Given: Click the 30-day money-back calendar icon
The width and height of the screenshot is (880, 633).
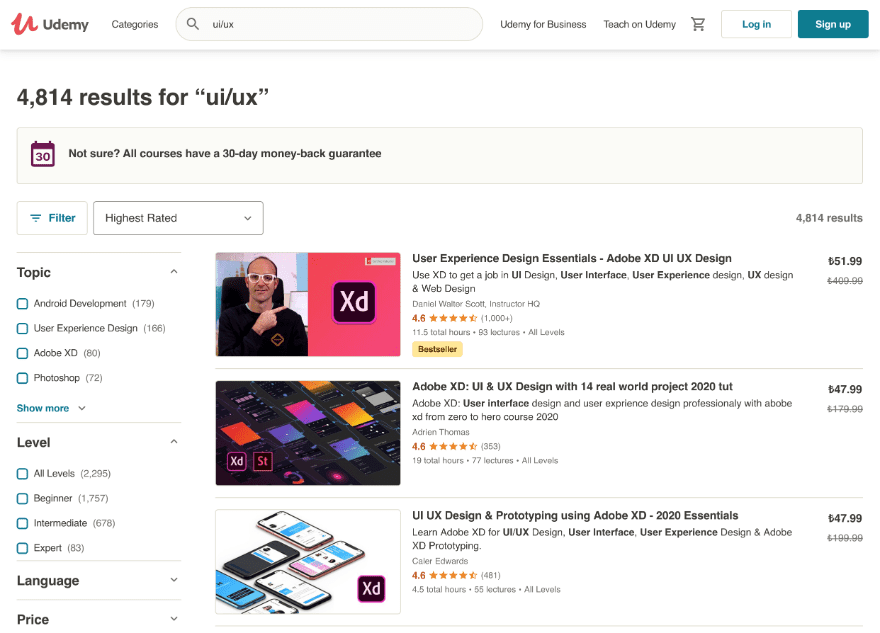Looking at the screenshot, I should [42, 155].
